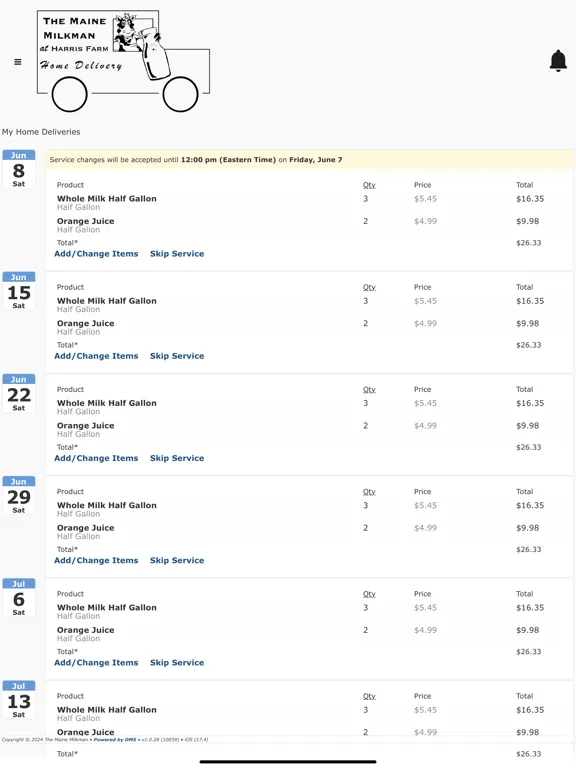576x768 pixels.
Task: Open the Powered by DMS footer link
Action: click(115, 740)
